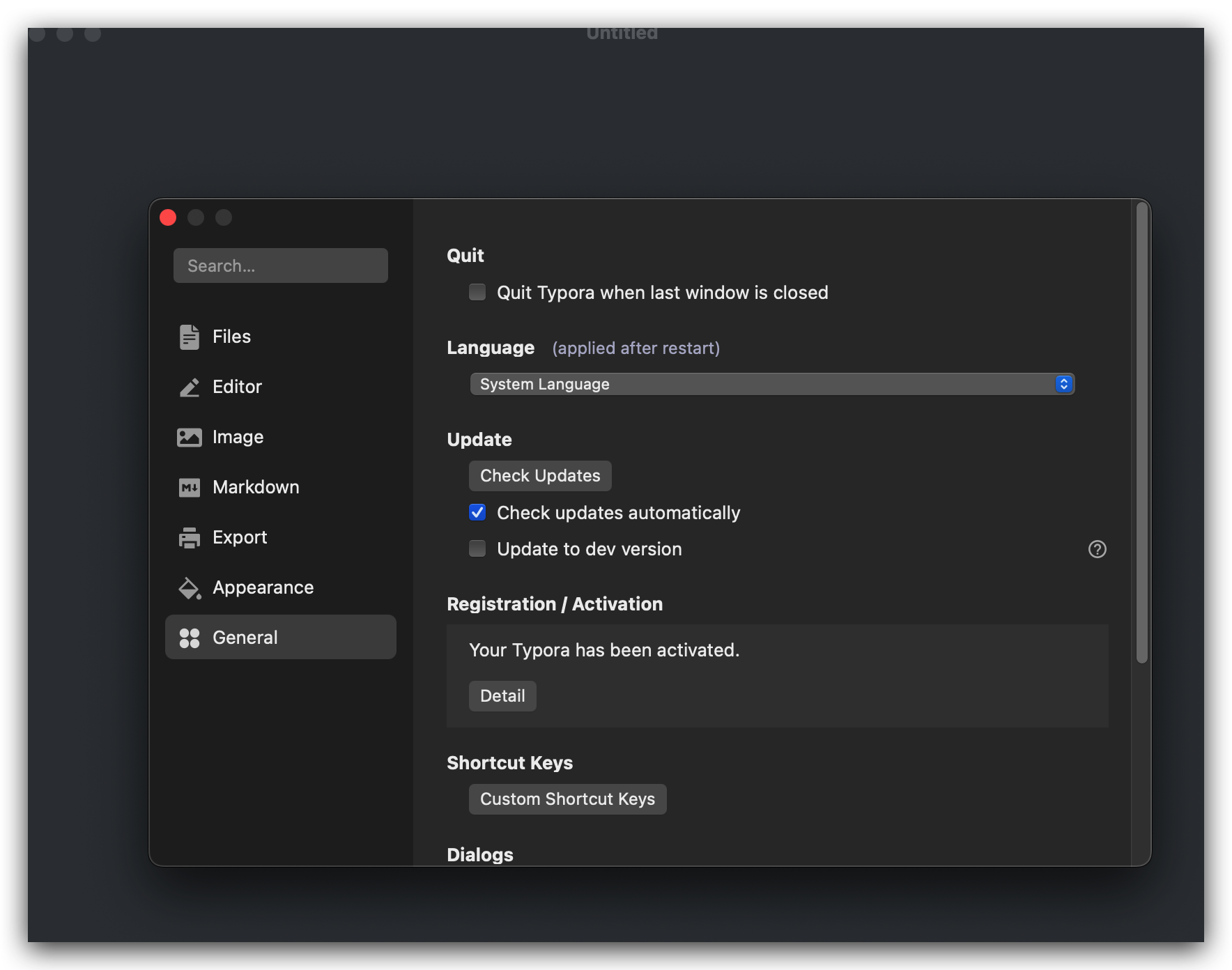Image resolution: width=1232 pixels, height=970 pixels.
Task: Click the Markdown M icon
Action: (189, 487)
